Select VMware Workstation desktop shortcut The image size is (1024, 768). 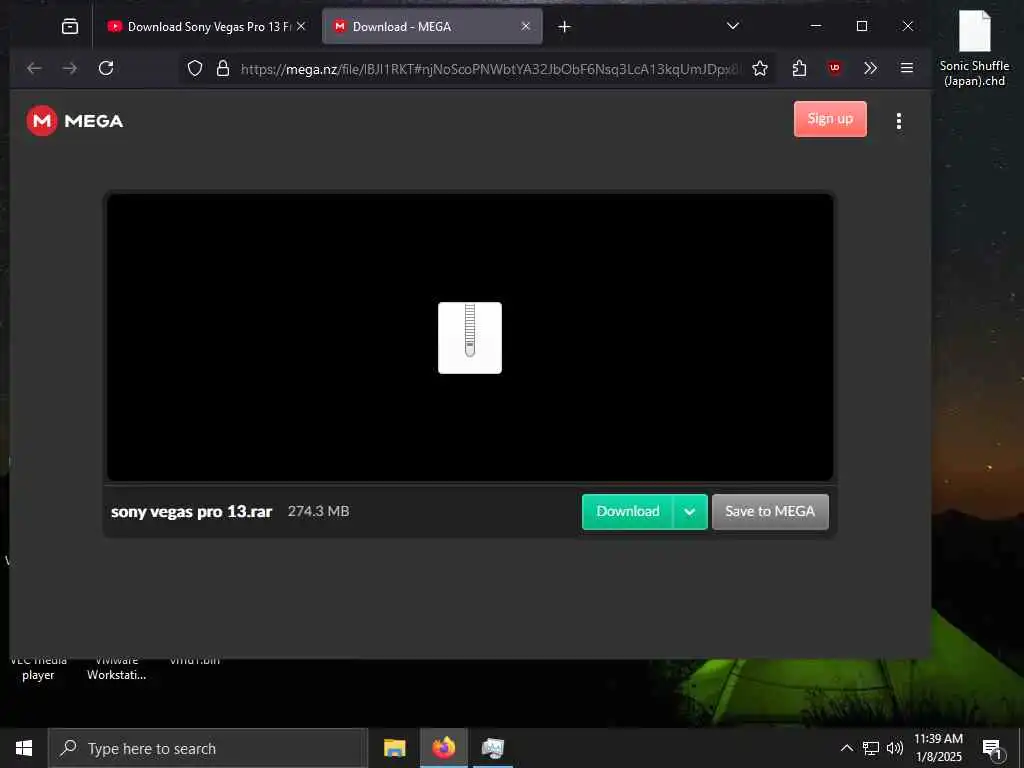tap(116, 669)
